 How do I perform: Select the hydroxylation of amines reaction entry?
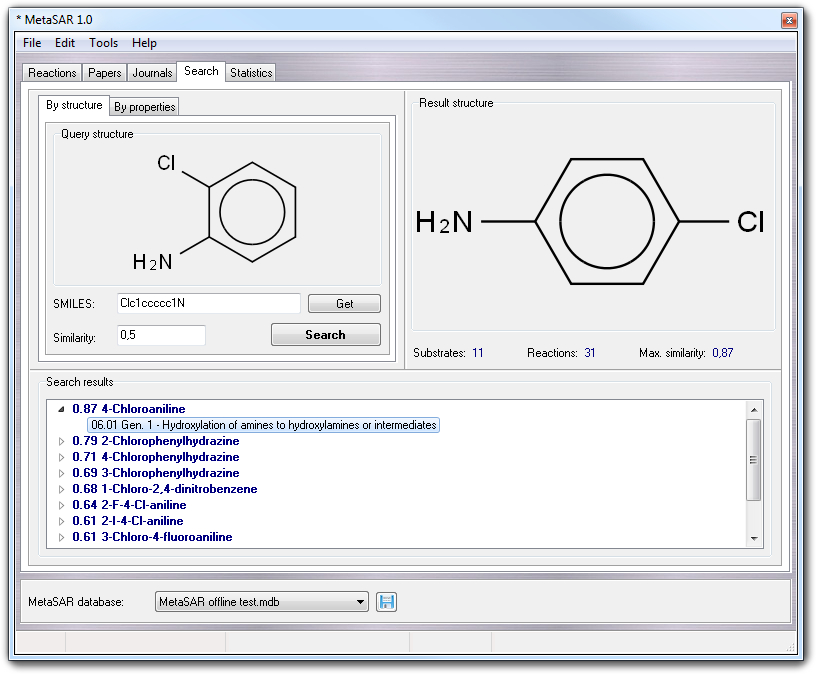(264, 425)
